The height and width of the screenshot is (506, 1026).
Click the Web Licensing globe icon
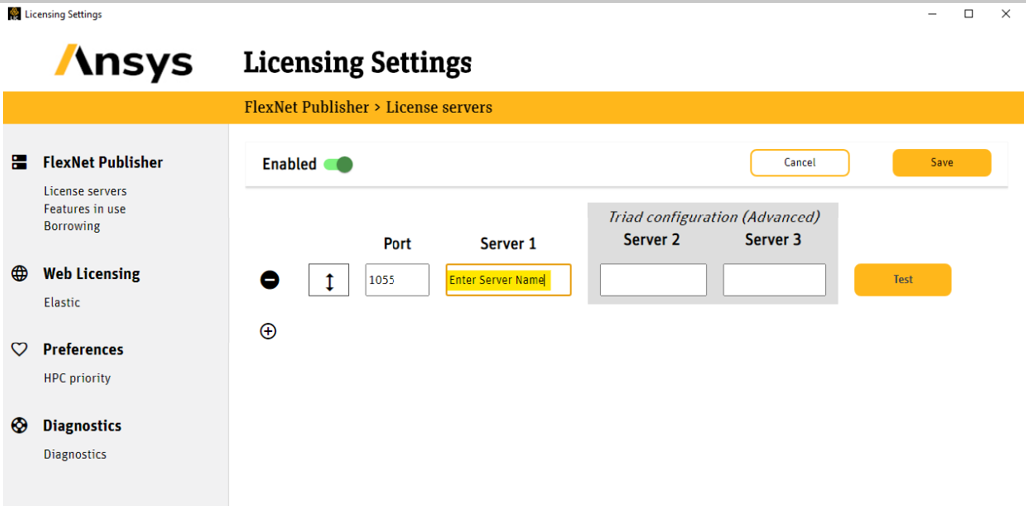click(19, 273)
